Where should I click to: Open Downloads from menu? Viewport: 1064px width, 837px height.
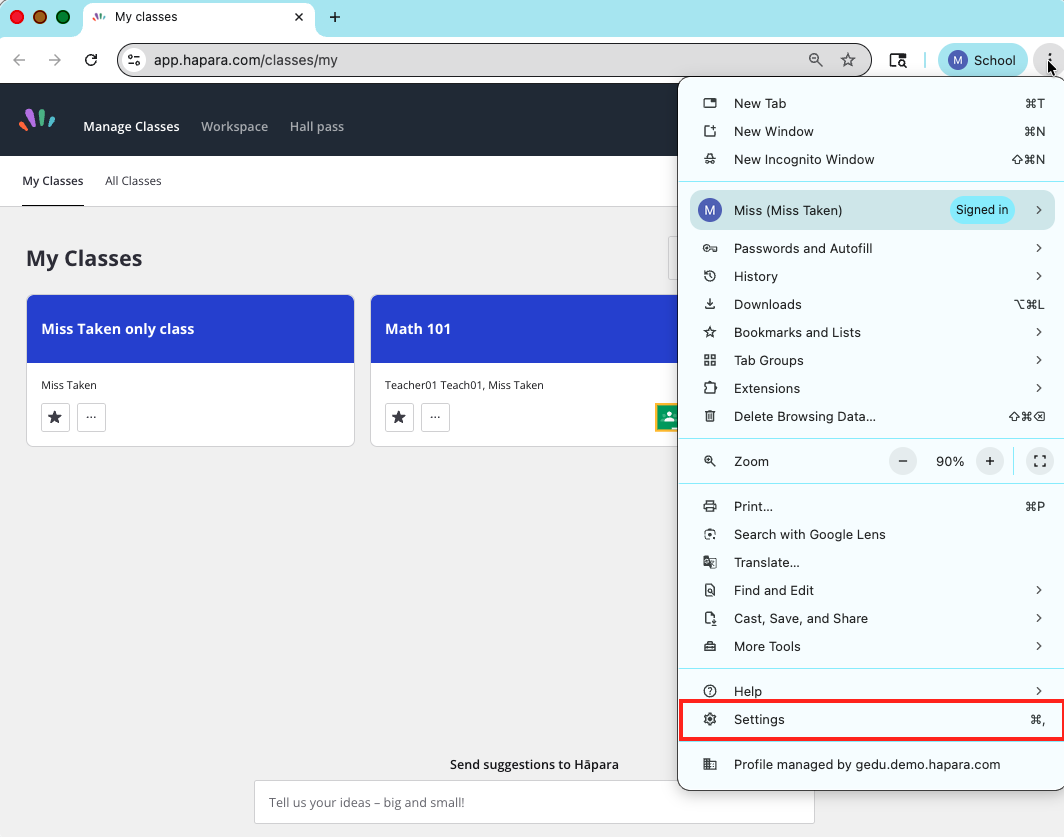point(871,305)
